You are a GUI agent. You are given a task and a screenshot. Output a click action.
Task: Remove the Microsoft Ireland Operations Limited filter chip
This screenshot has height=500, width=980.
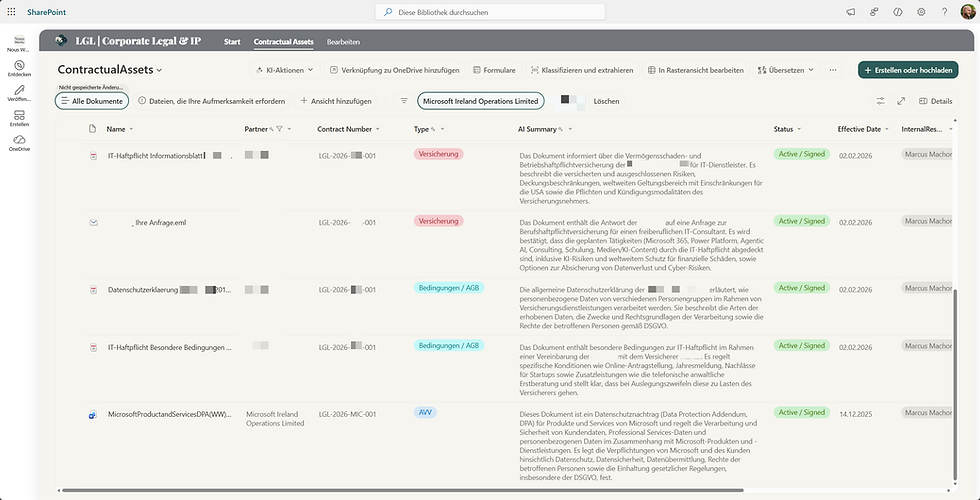(x=481, y=101)
